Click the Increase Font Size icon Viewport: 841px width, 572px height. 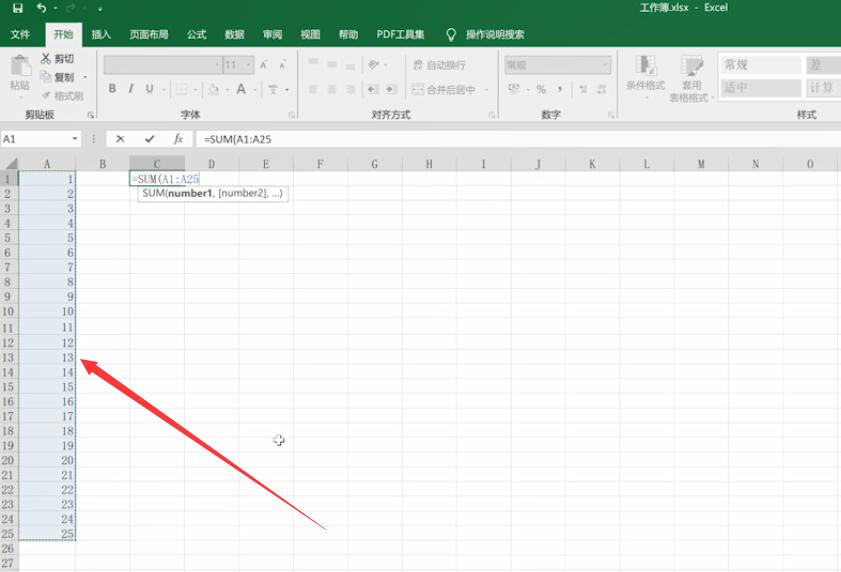point(263,65)
